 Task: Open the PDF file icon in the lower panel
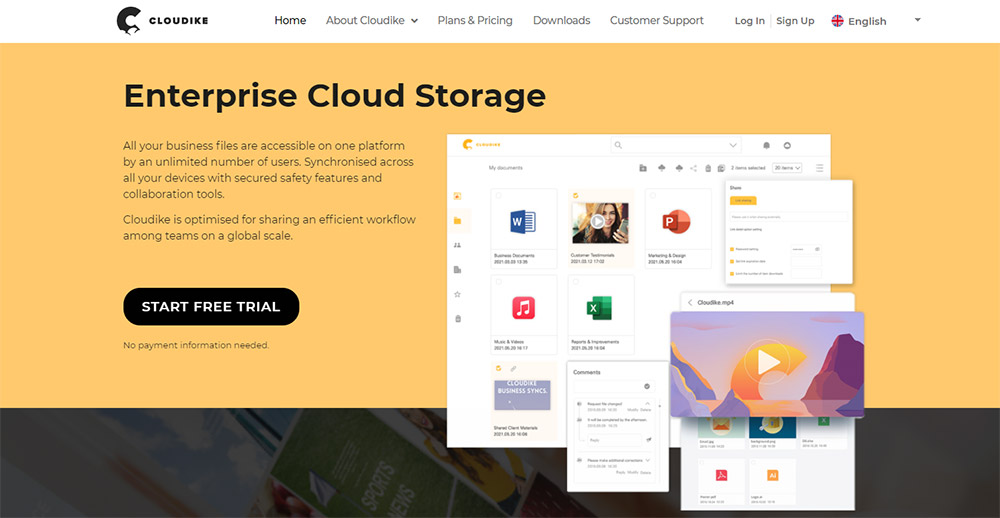coord(722,475)
